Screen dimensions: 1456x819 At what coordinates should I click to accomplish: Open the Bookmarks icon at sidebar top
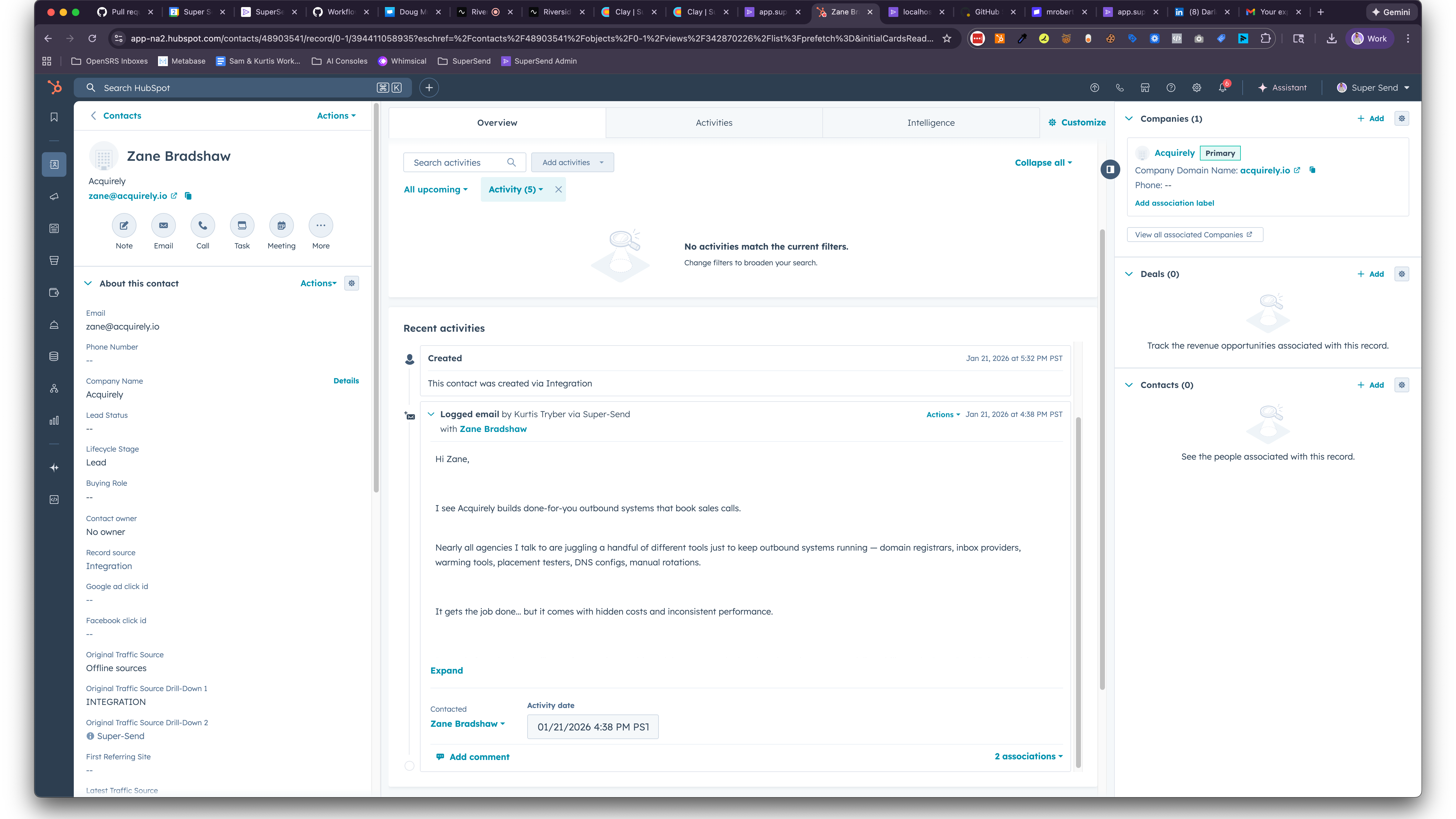point(54,117)
